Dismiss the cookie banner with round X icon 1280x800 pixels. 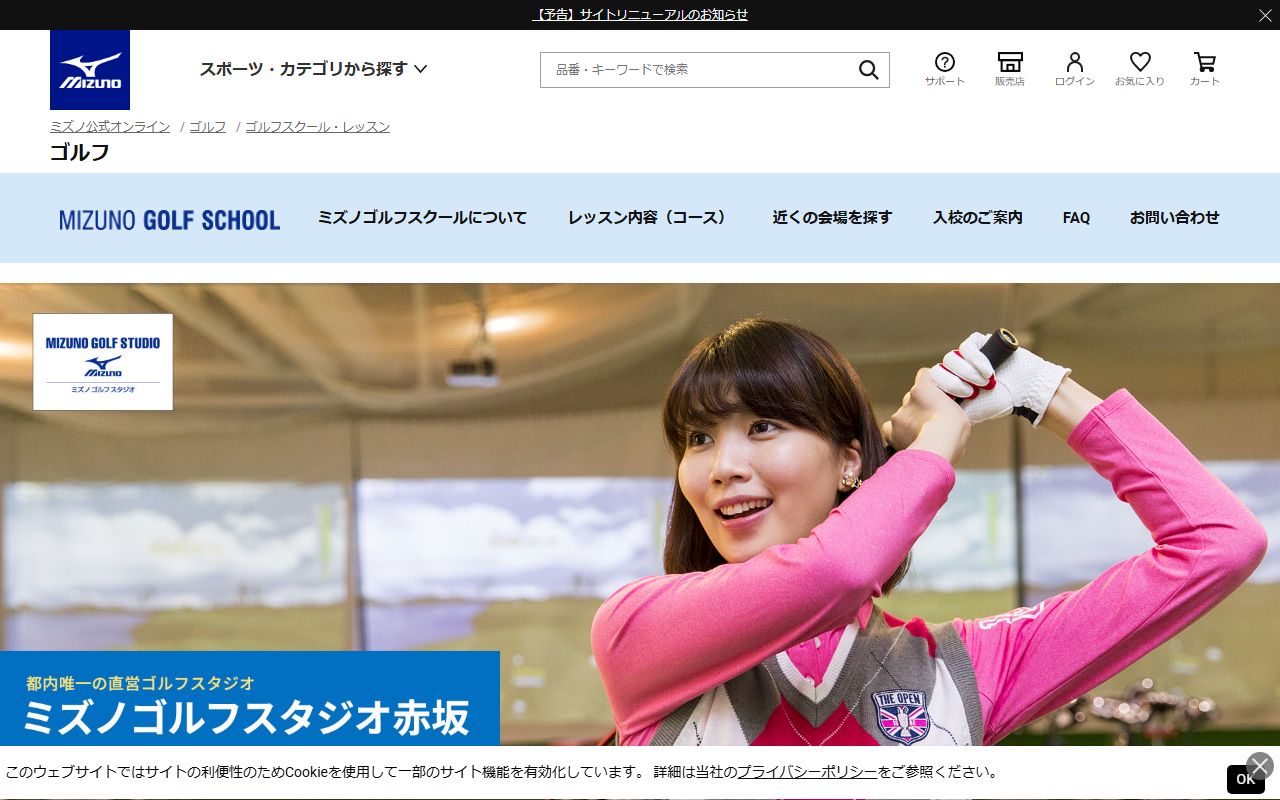[1260, 766]
